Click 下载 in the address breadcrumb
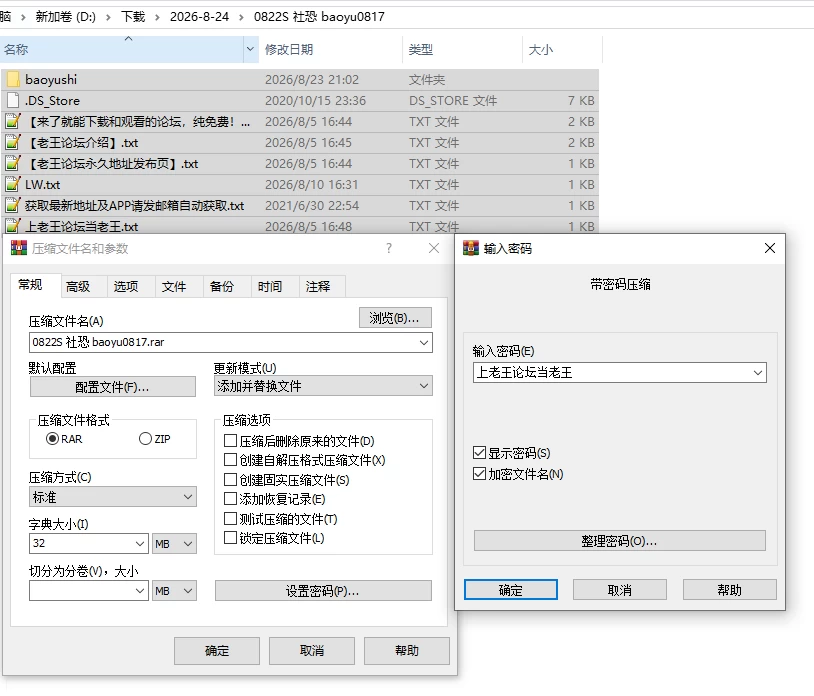The height and width of the screenshot is (696, 814). (x=133, y=17)
